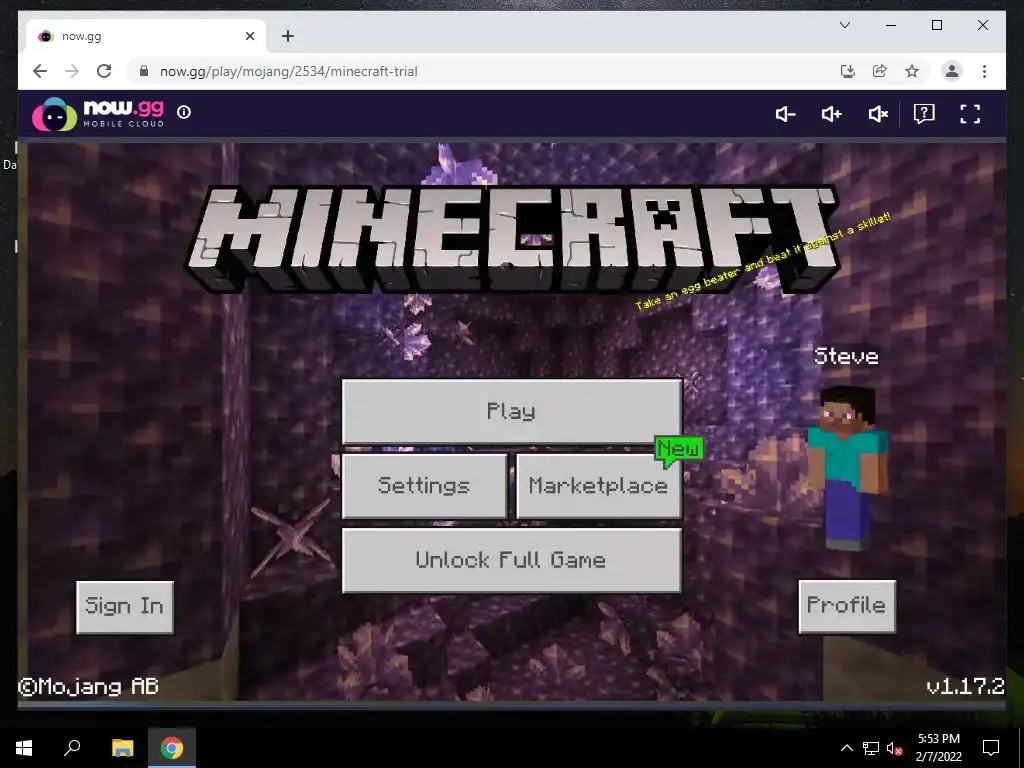1024x768 pixels.
Task: Open Minecraft Settings
Action: (x=424, y=486)
